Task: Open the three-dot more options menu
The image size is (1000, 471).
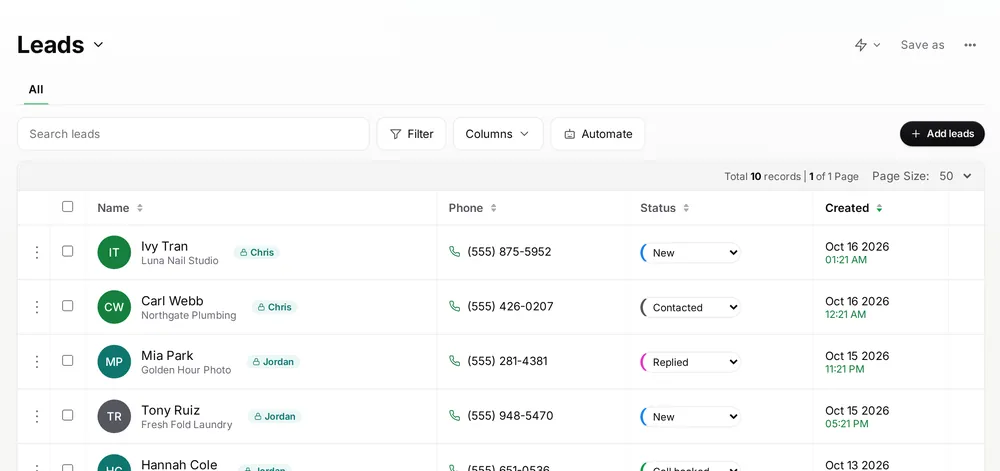Action: click(970, 45)
